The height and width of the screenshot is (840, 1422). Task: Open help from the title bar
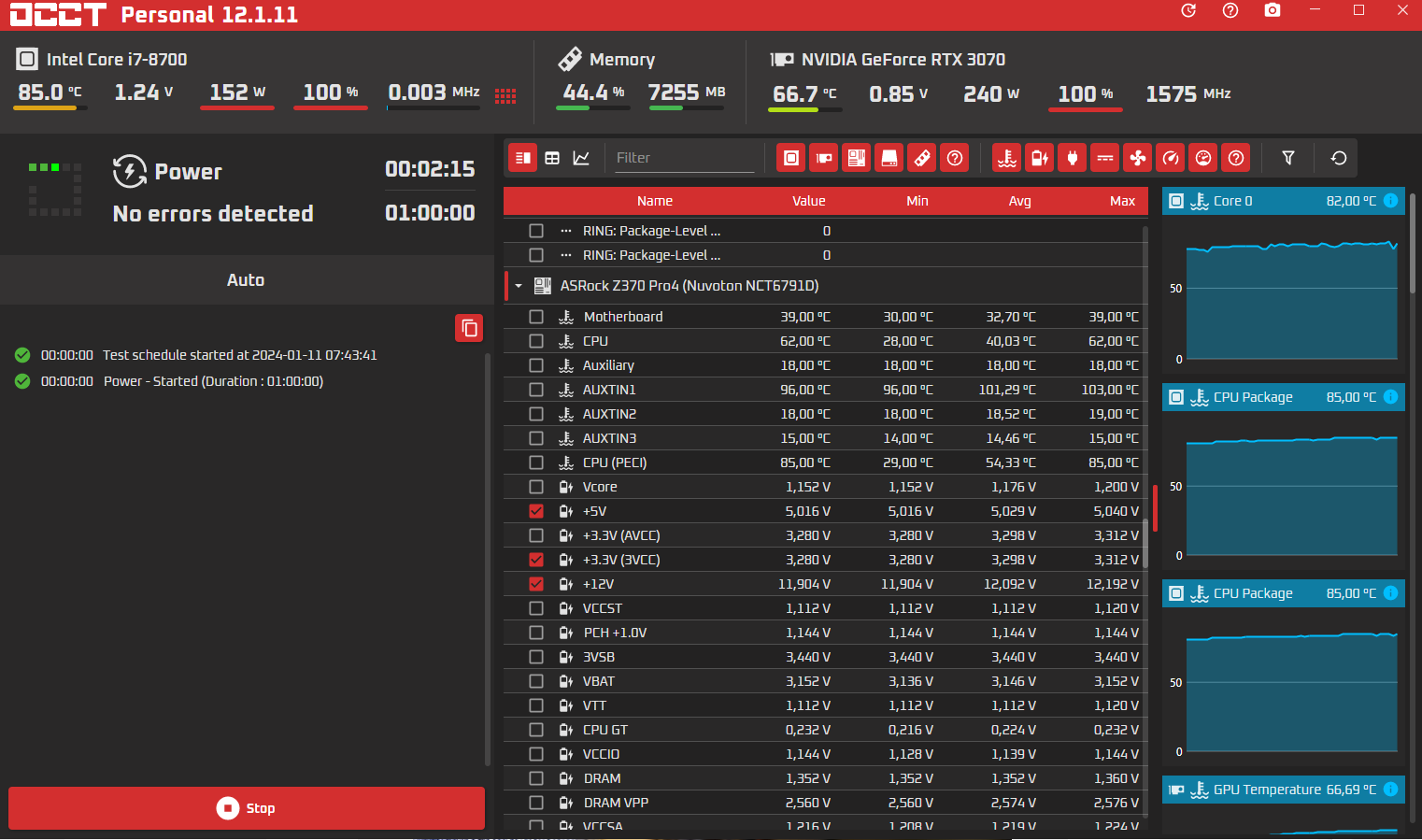1230,10
